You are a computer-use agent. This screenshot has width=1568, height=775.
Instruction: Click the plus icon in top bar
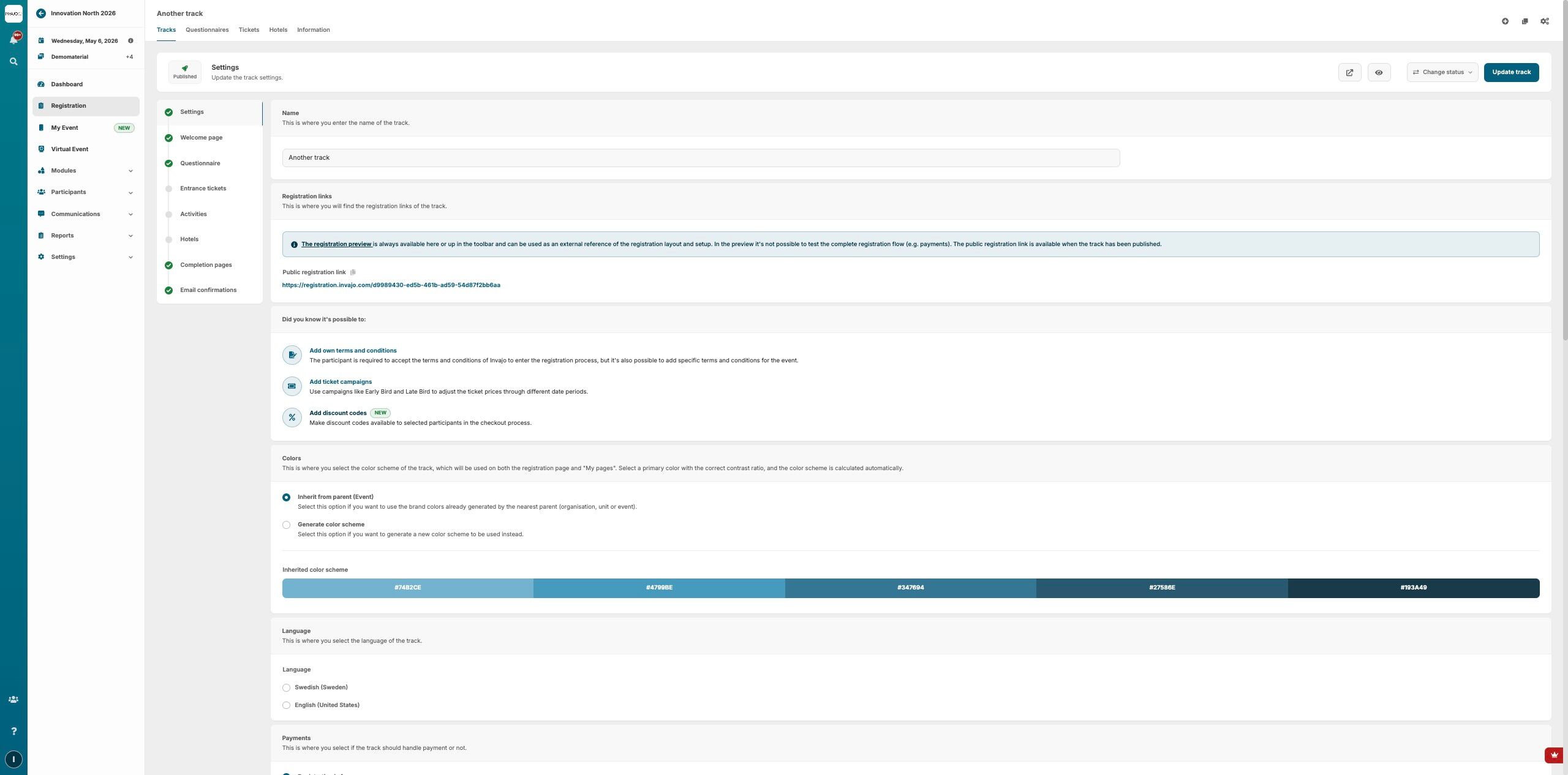tap(1505, 21)
